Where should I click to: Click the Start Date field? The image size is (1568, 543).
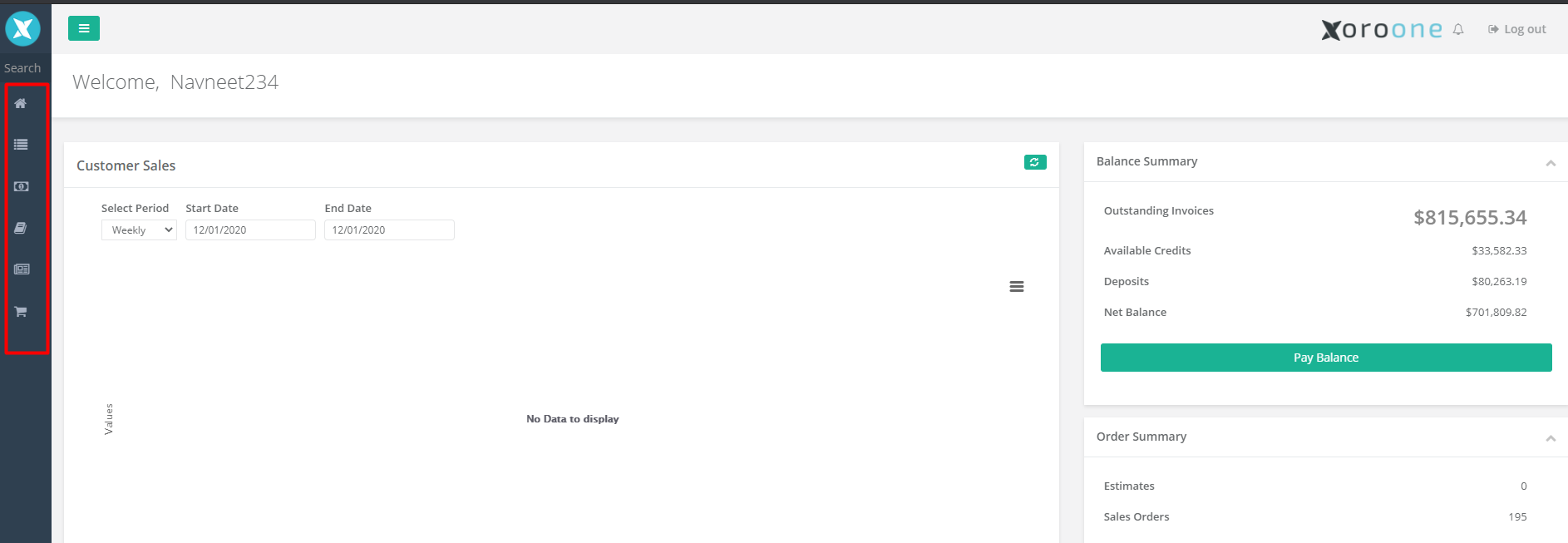249,230
